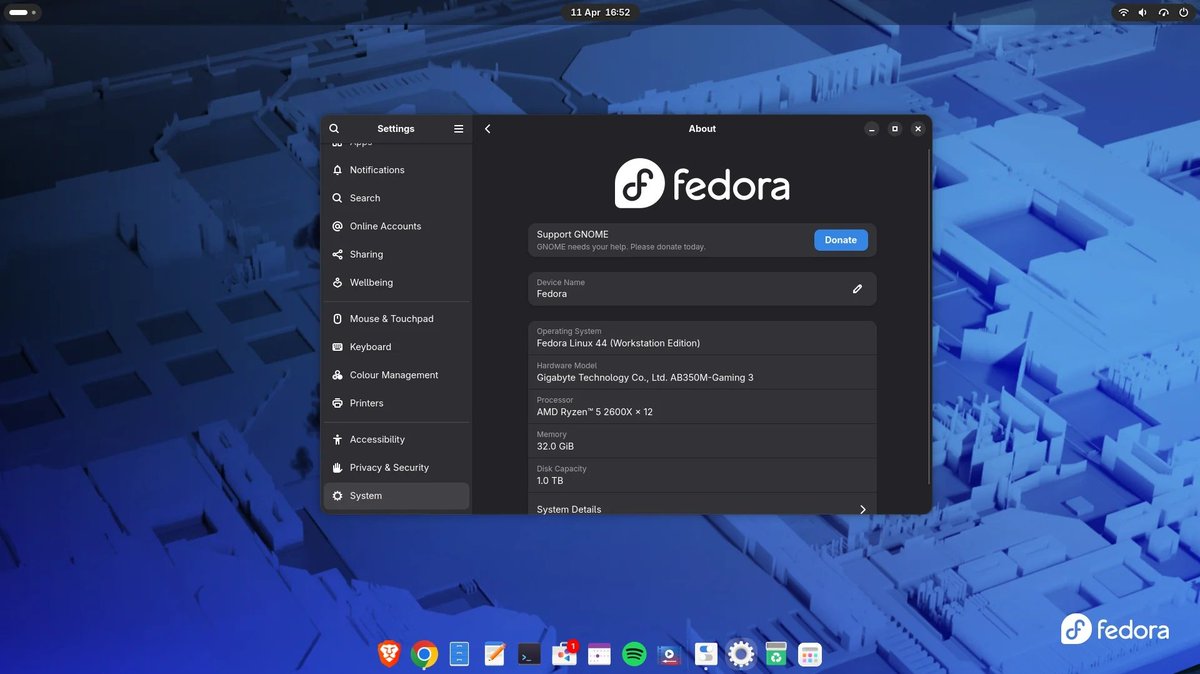This screenshot has height=674, width=1200.
Task: Open the toggle-switches tweaks dock icon
Action: (x=706, y=654)
